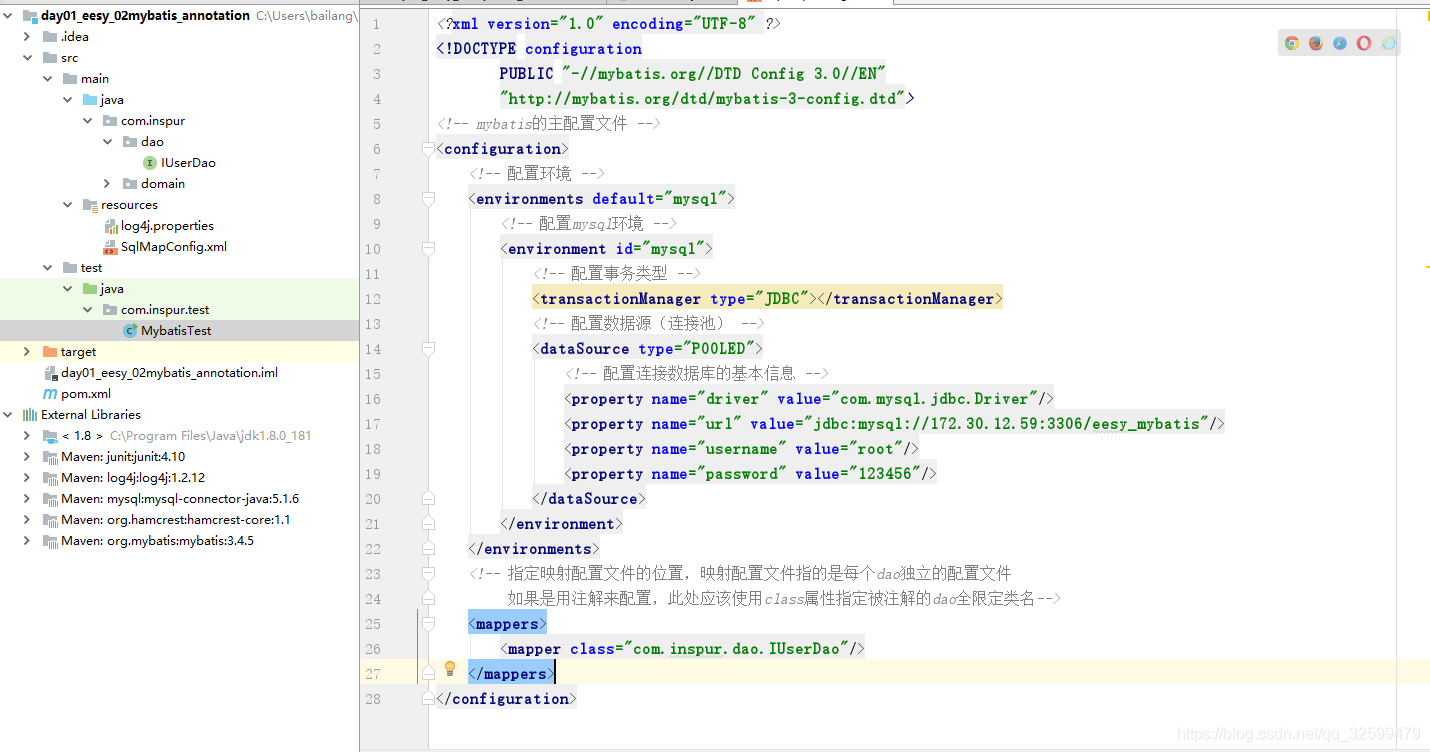Fold the comment block starting on line 23

[x=428, y=574]
